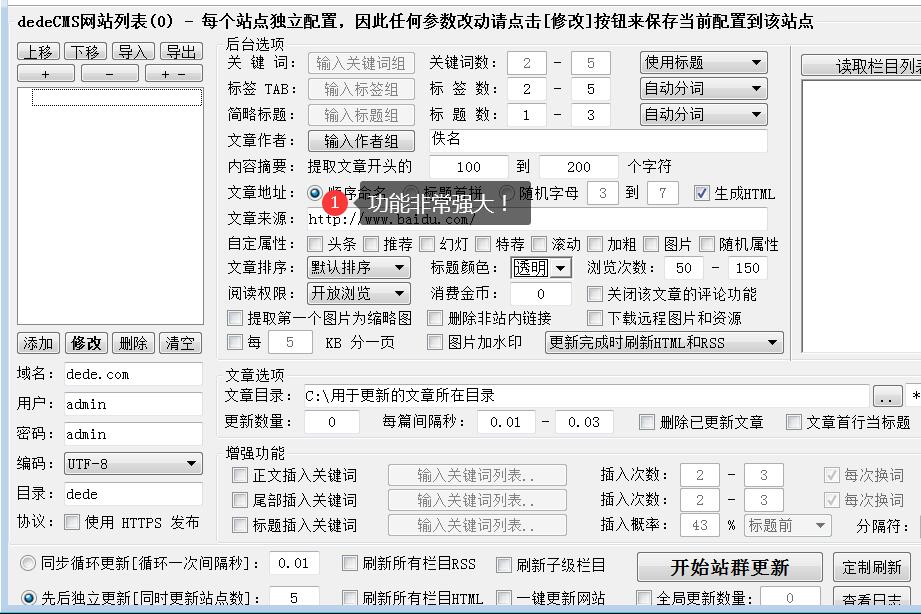The width and height of the screenshot is (921, 614).
Task: Open the 更新完成时刷新HTML和RSS dropdown
Action: click(664, 342)
